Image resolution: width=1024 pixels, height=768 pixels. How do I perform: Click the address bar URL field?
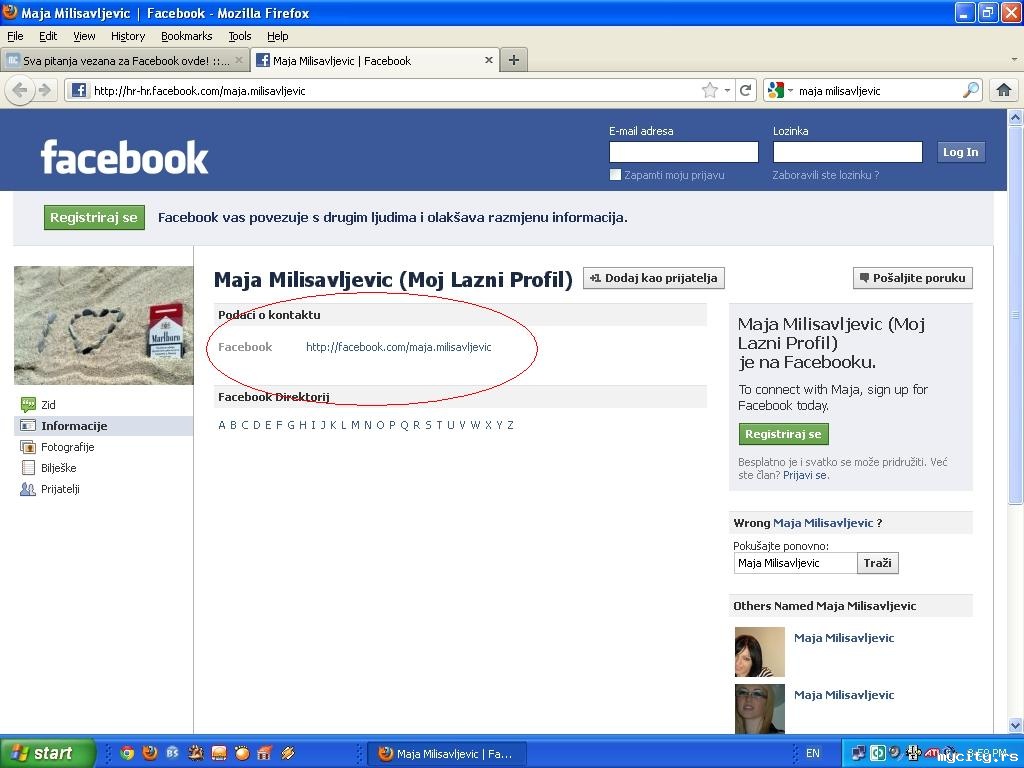(x=392, y=90)
